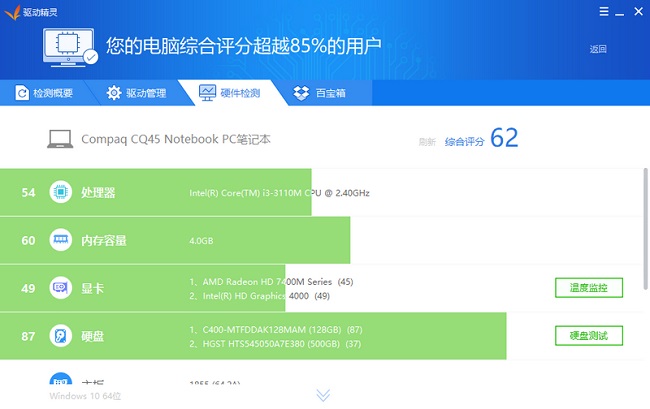This screenshot has height=409, width=650.
Task: Click the 硬件检测 monitor chart icon
Action: [207, 93]
